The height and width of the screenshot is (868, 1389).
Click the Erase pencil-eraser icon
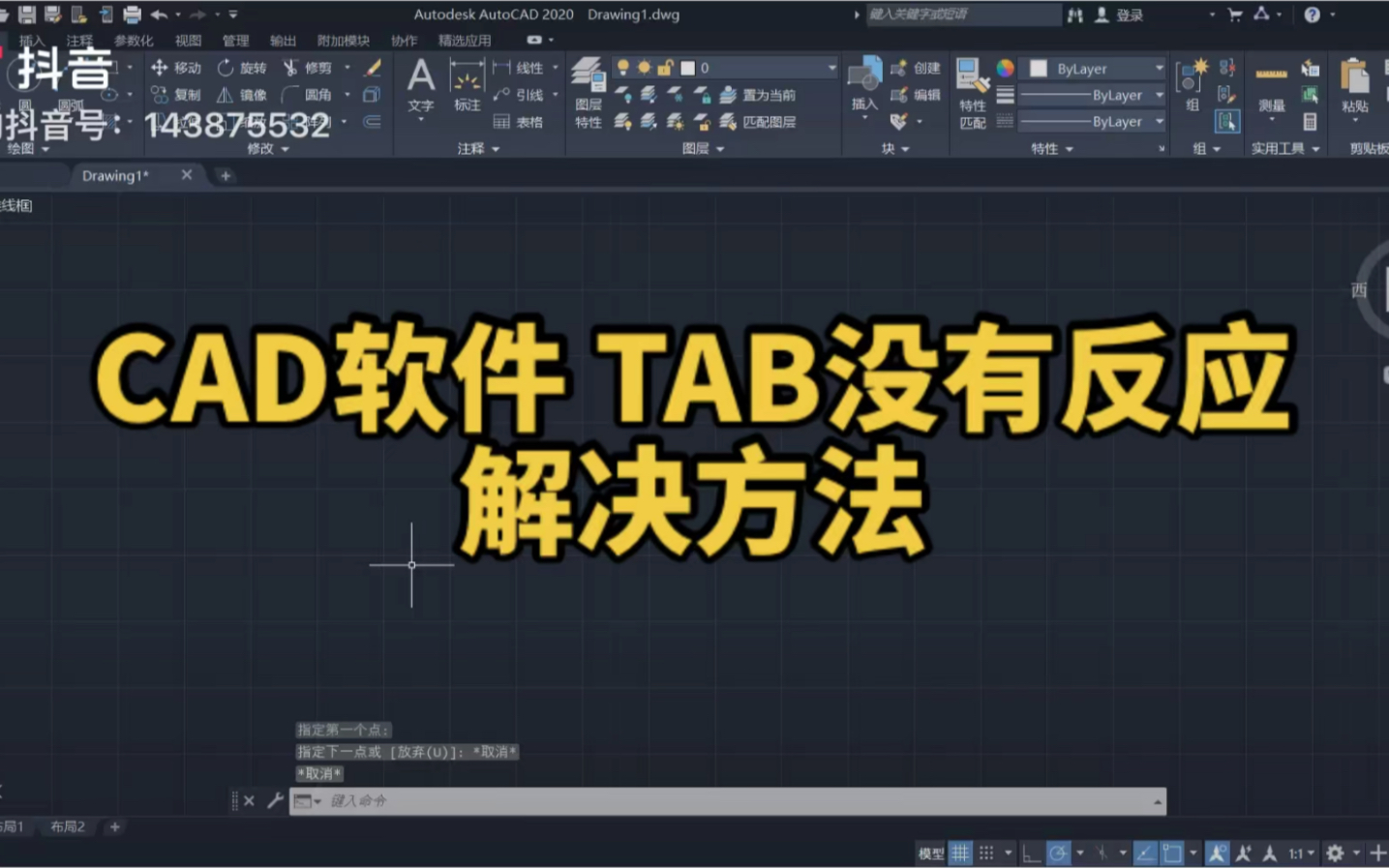pos(372,68)
